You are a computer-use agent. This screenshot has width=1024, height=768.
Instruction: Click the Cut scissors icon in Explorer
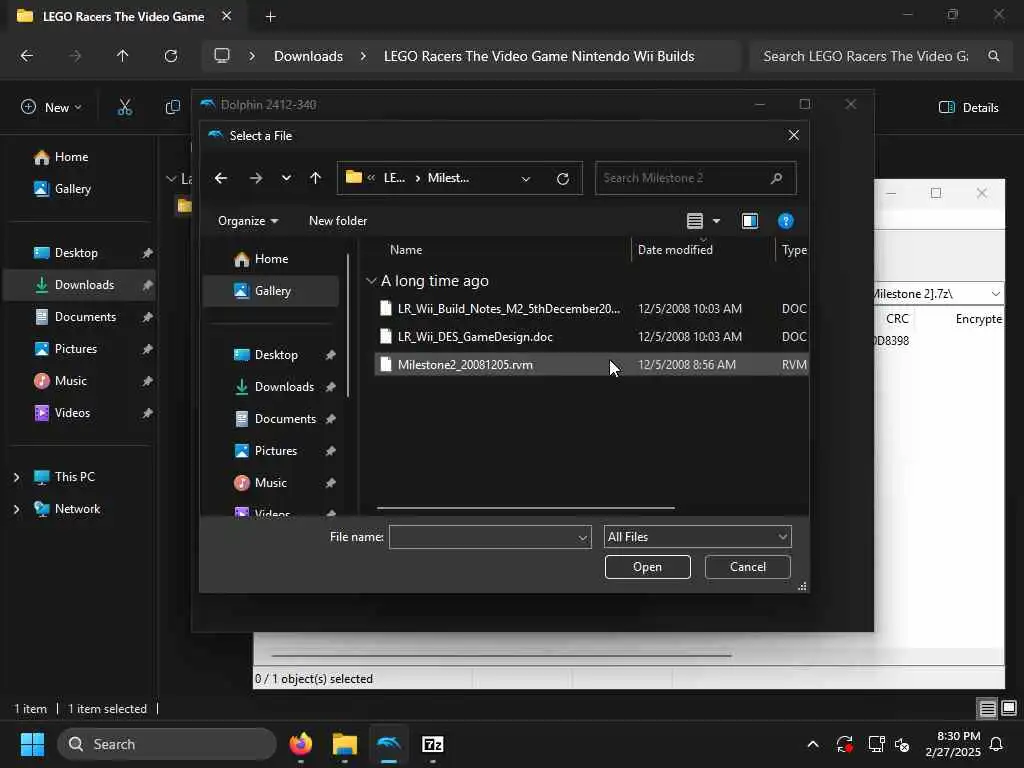click(124, 107)
